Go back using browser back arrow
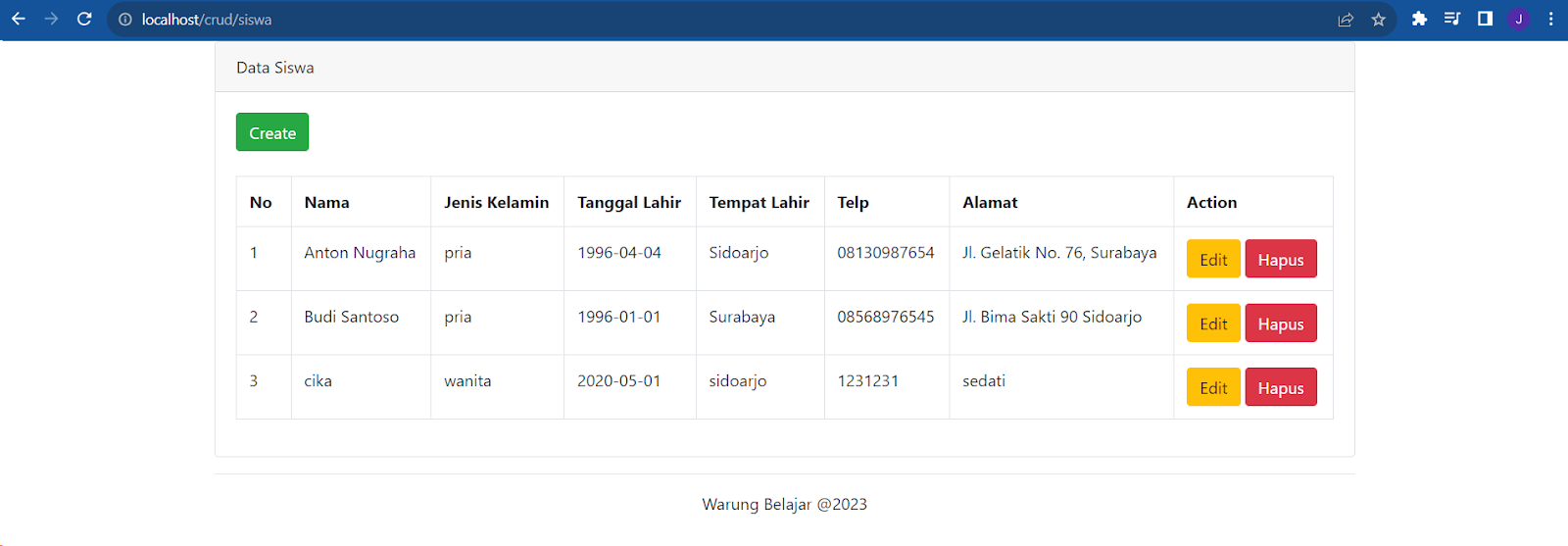The image size is (1568, 546). tap(19, 19)
